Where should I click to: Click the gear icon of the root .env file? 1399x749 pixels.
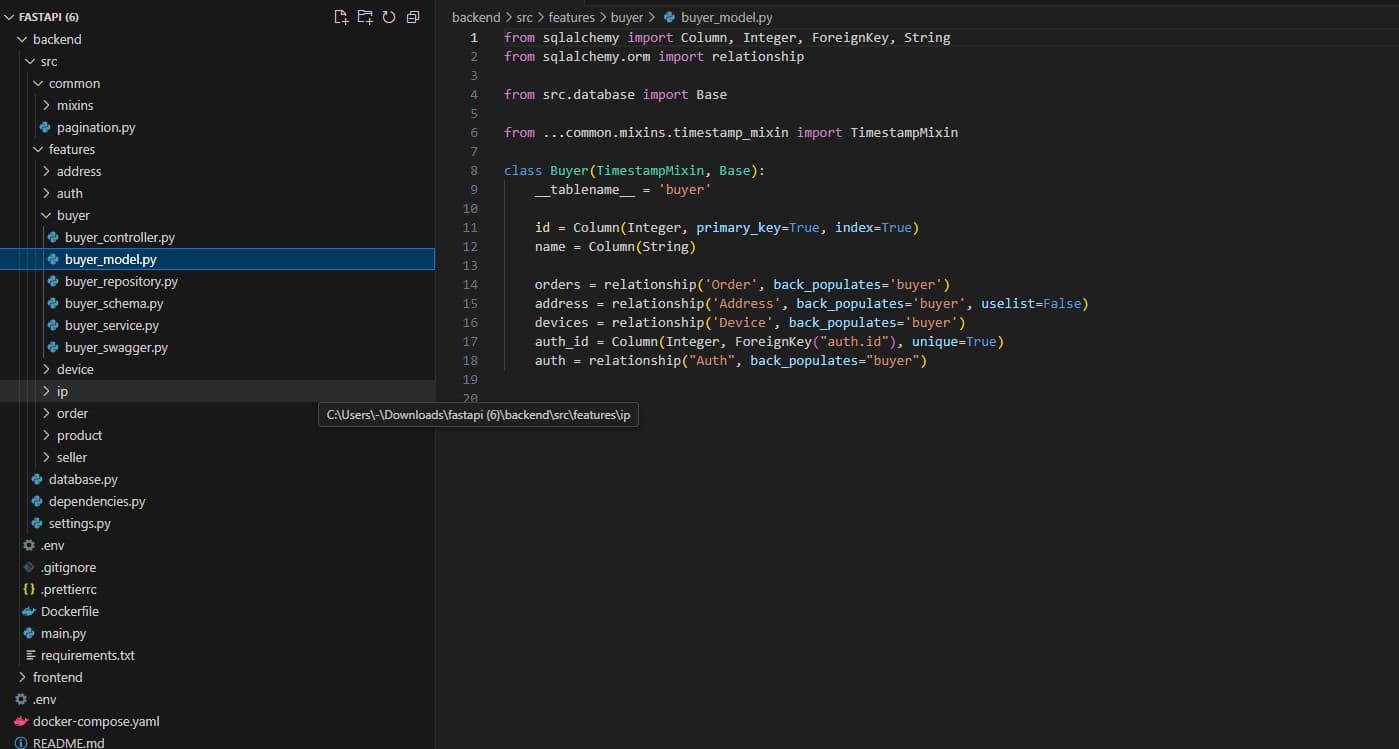[21, 699]
